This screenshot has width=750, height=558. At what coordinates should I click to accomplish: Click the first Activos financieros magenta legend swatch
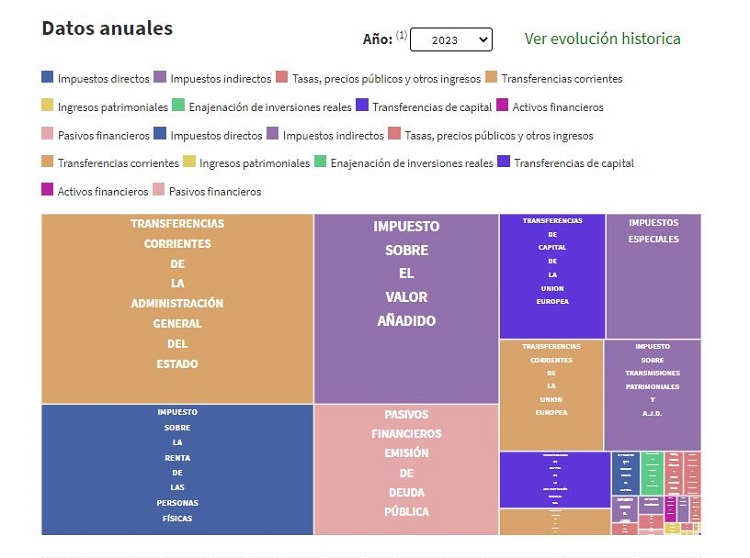[x=502, y=106]
